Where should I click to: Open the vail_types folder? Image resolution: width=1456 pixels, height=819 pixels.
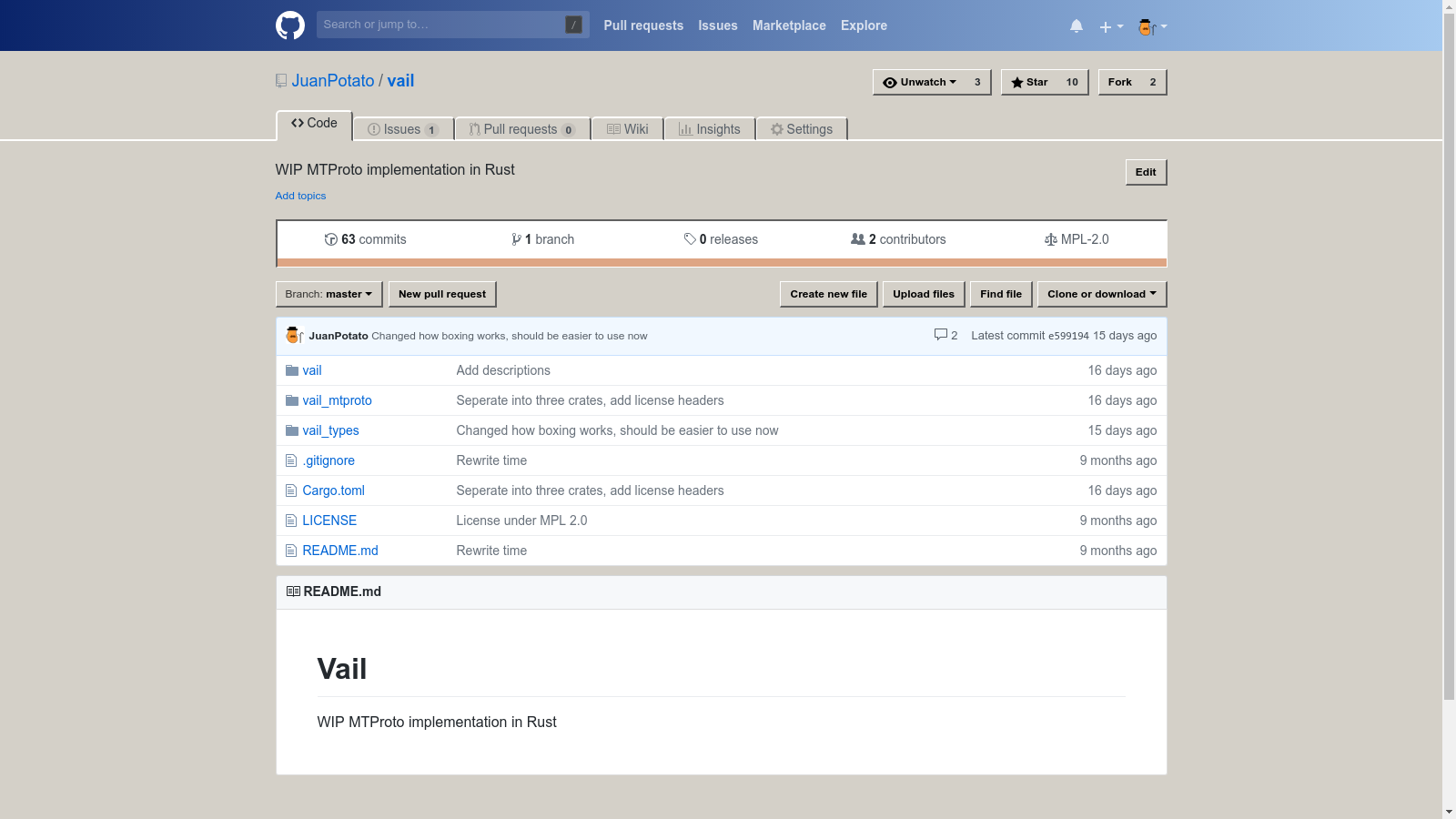(x=330, y=430)
